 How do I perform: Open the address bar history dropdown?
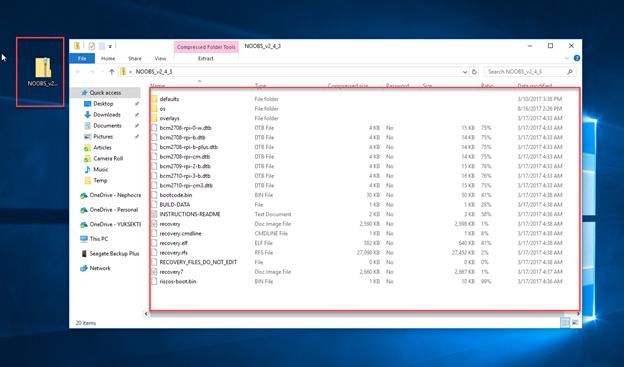tap(465, 72)
